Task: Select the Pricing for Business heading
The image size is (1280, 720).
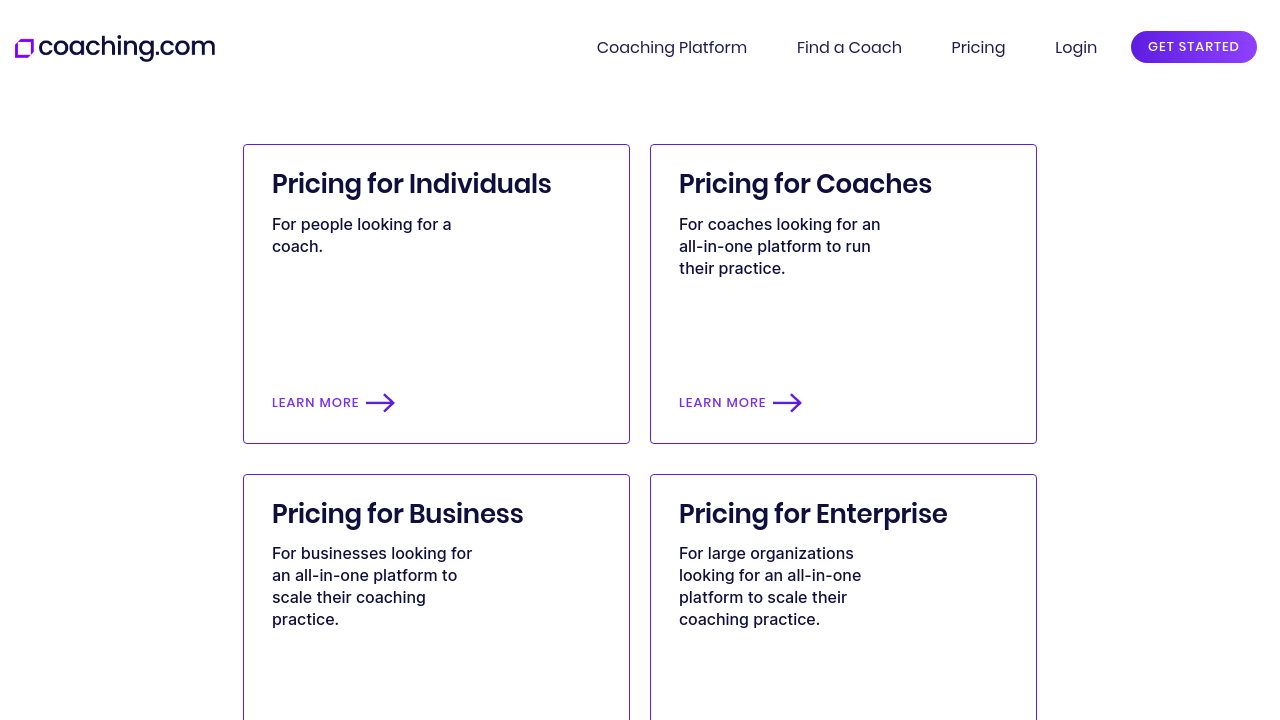Action: click(397, 514)
